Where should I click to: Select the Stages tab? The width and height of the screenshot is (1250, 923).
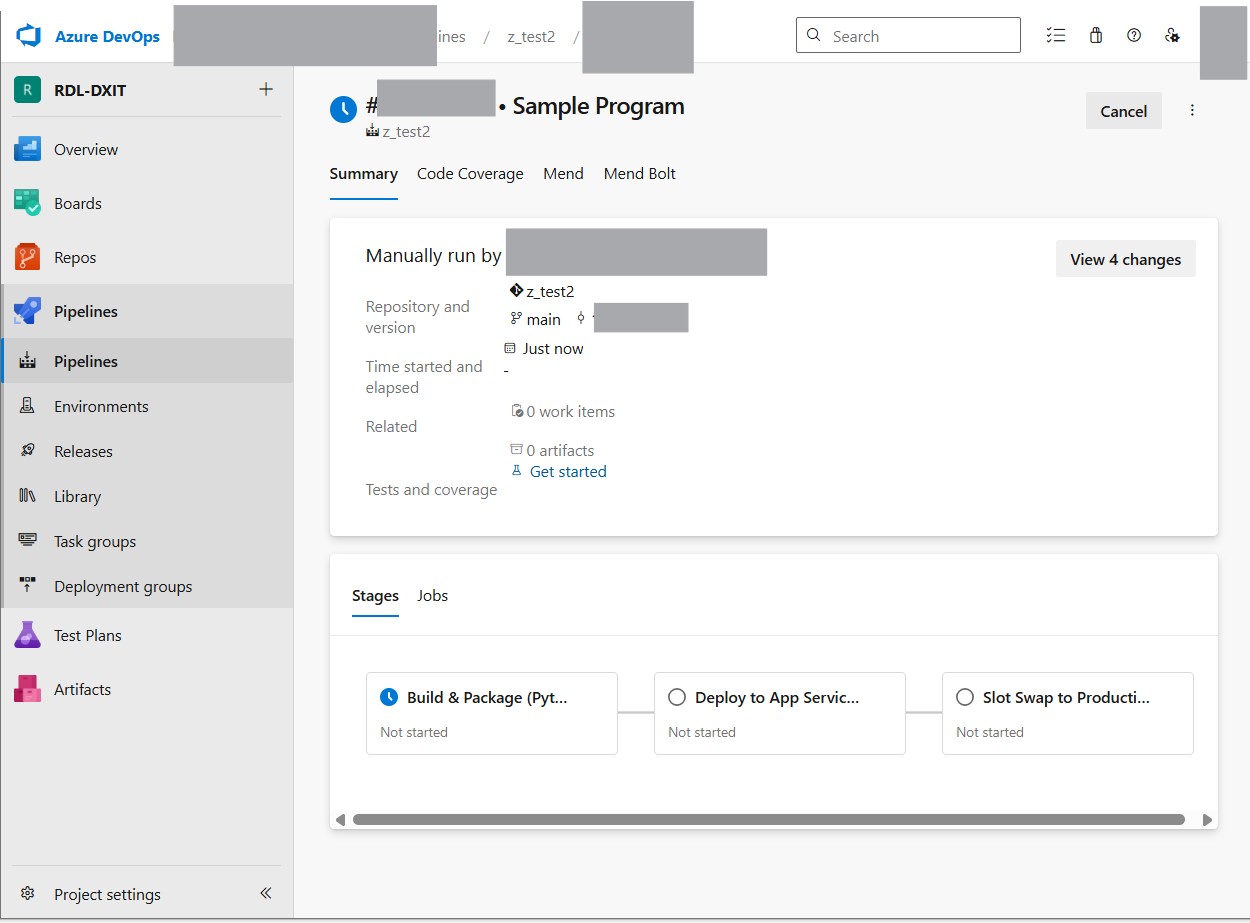point(375,596)
